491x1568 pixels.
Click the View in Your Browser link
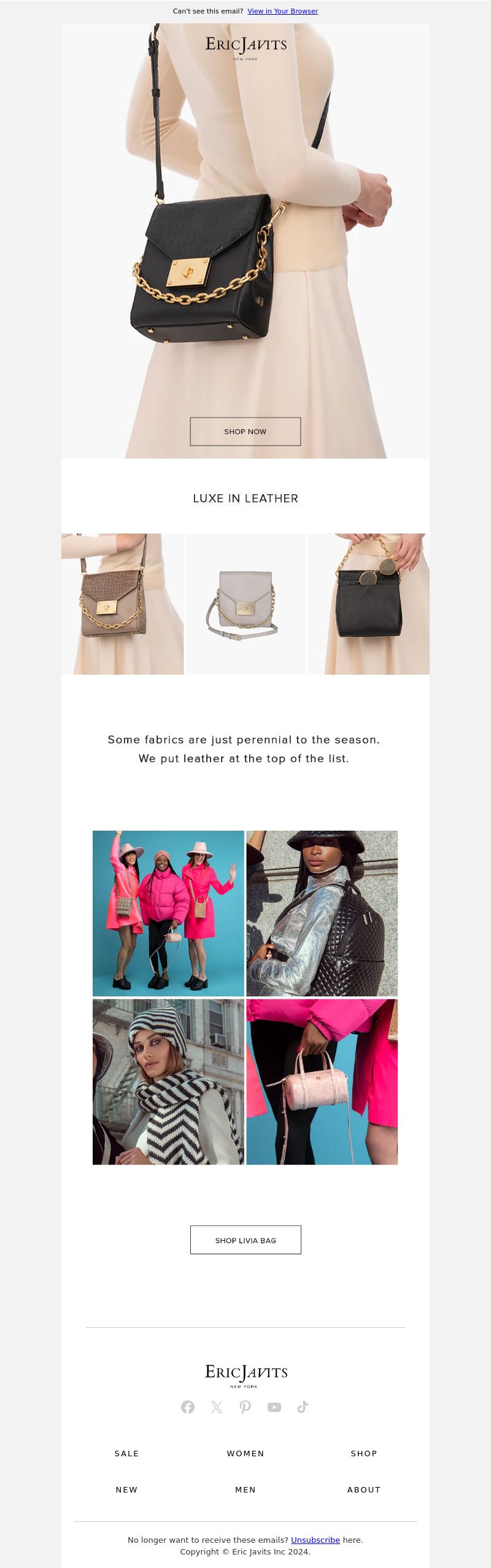point(283,11)
